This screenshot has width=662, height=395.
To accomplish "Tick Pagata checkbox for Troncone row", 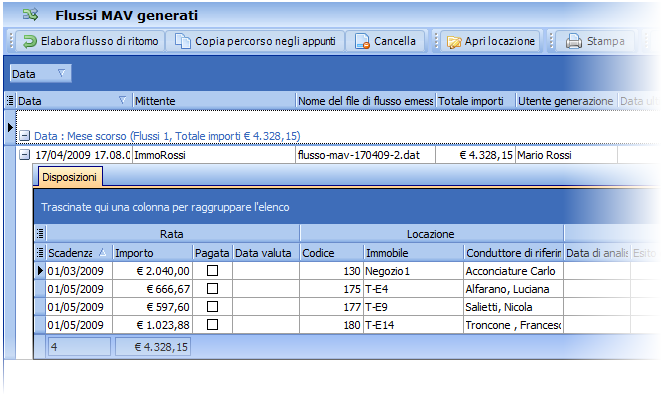I will coord(212,325).
